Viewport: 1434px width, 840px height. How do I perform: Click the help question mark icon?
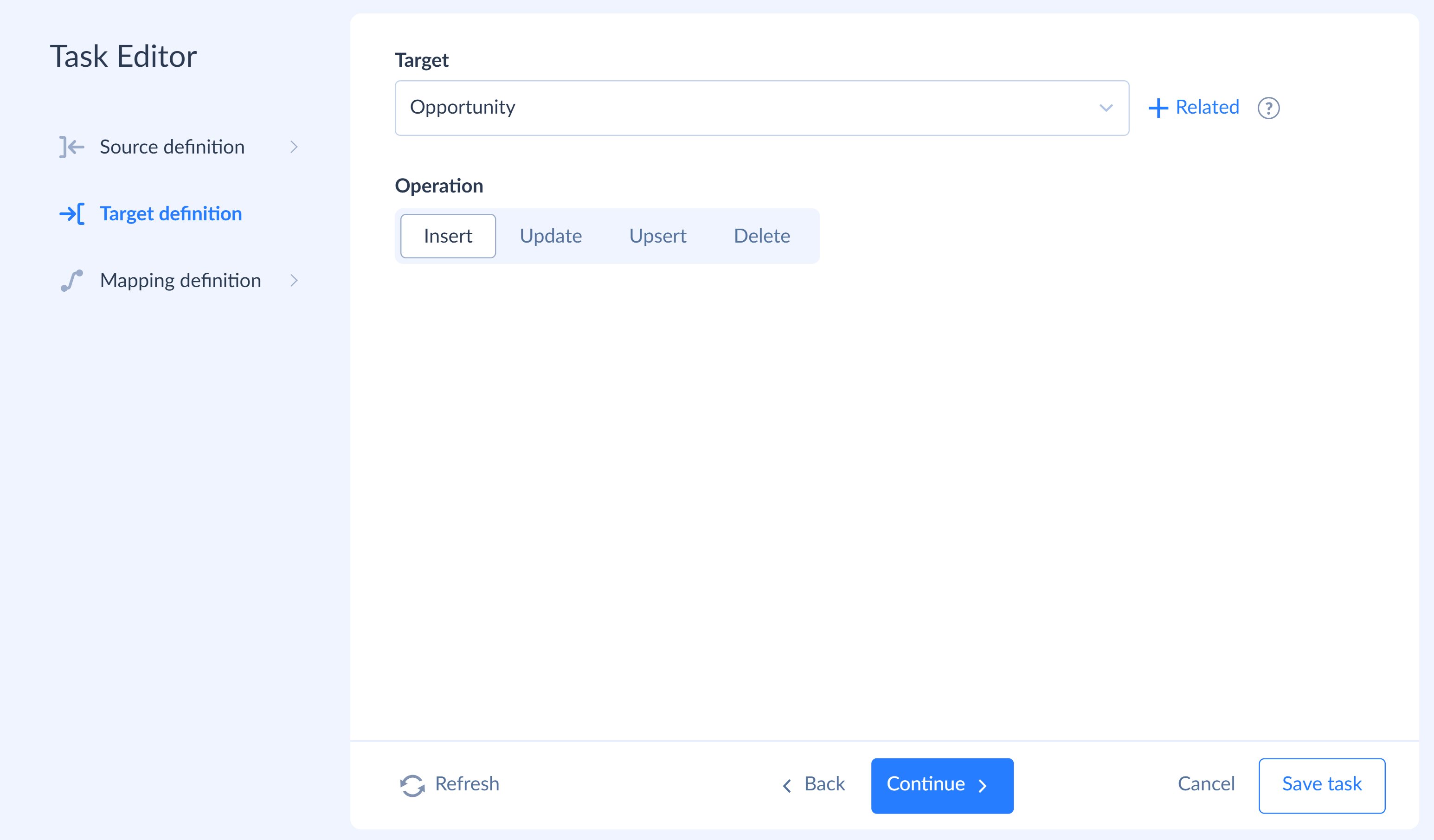[x=1268, y=108]
